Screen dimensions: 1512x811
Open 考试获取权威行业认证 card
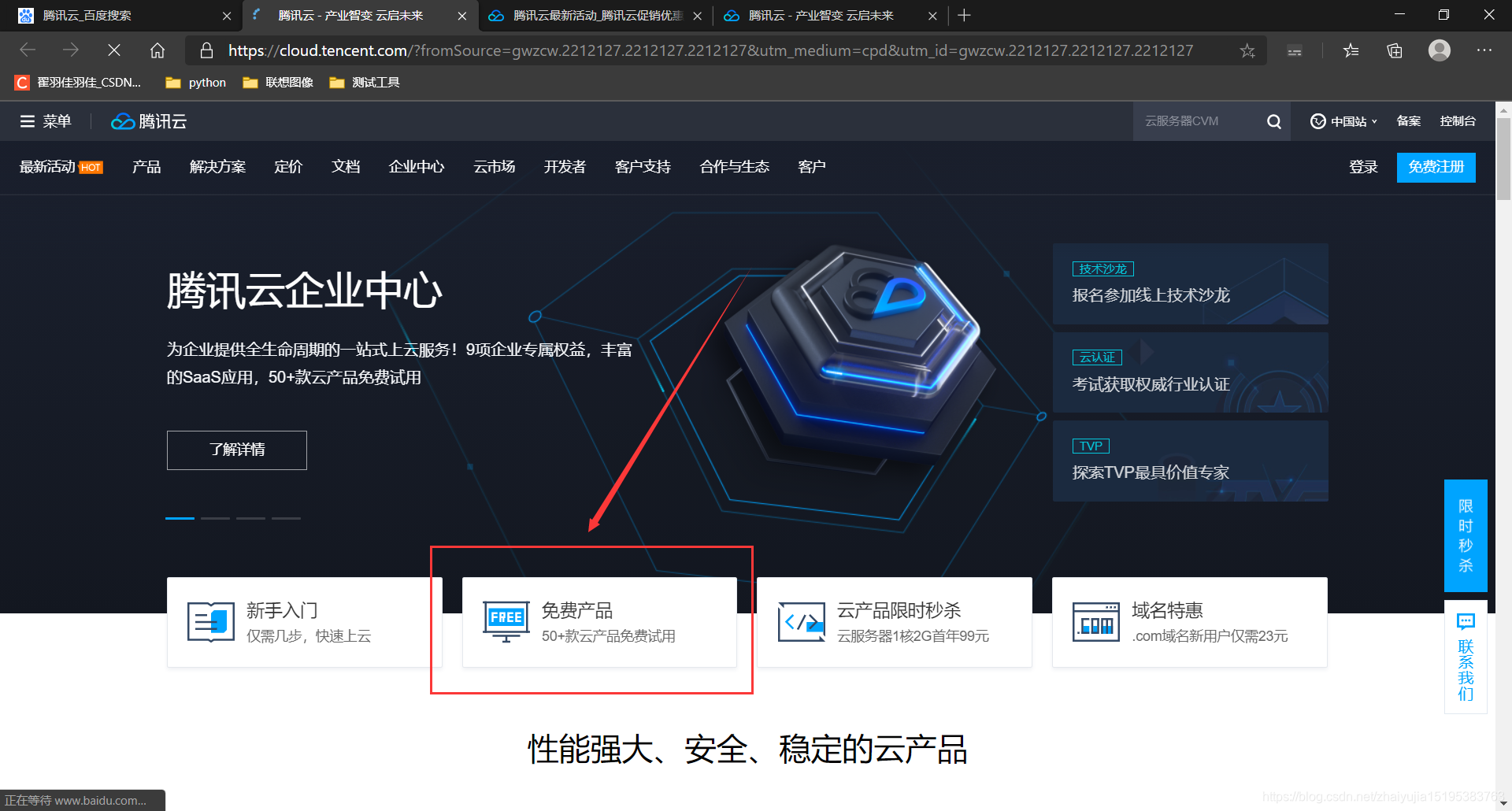[1190, 372]
